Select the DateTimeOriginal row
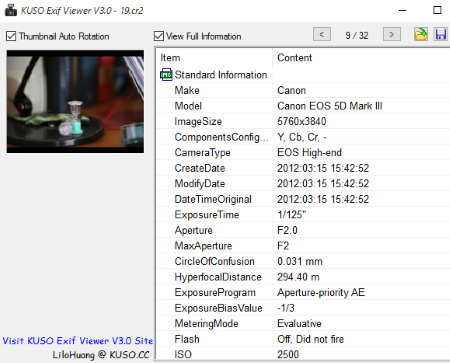450x363 pixels. (x=303, y=199)
